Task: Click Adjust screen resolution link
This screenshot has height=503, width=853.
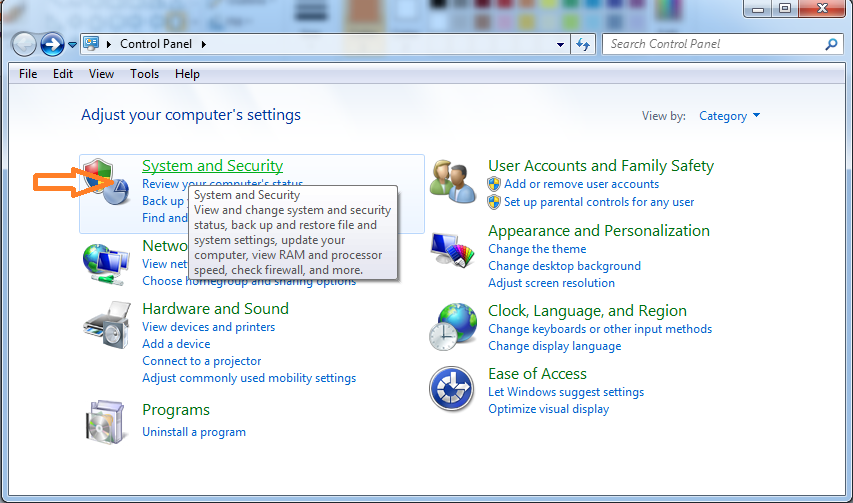Action: [x=551, y=283]
